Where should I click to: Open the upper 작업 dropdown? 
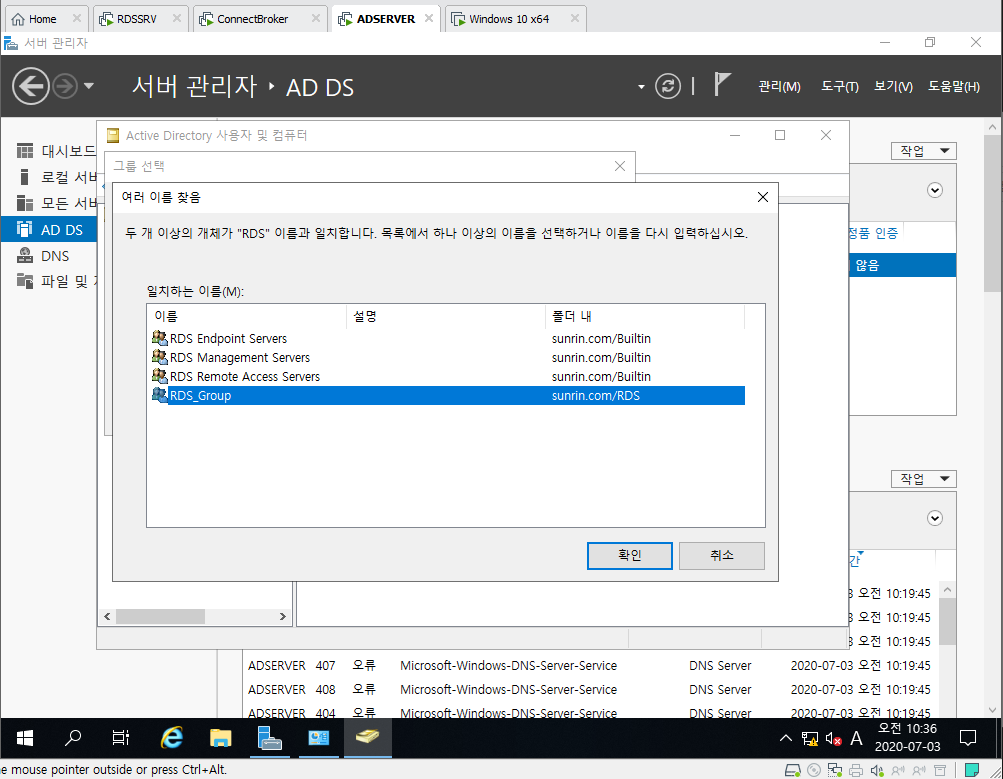click(924, 151)
